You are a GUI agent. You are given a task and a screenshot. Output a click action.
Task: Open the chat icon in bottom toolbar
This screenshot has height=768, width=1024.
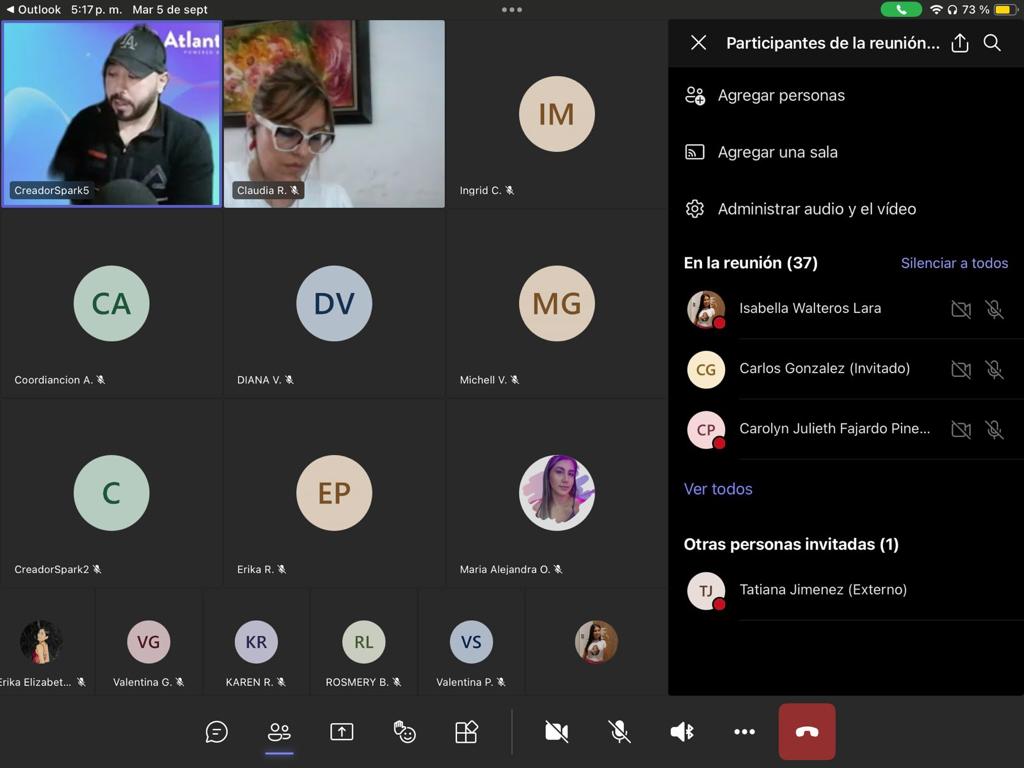pos(217,732)
